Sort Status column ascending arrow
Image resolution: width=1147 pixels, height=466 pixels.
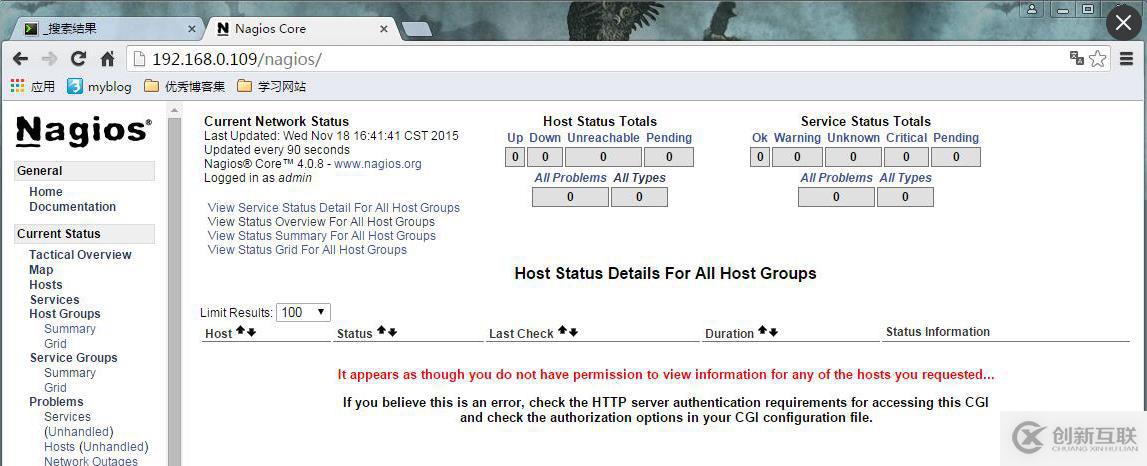pyautogui.click(x=381, y=331)
